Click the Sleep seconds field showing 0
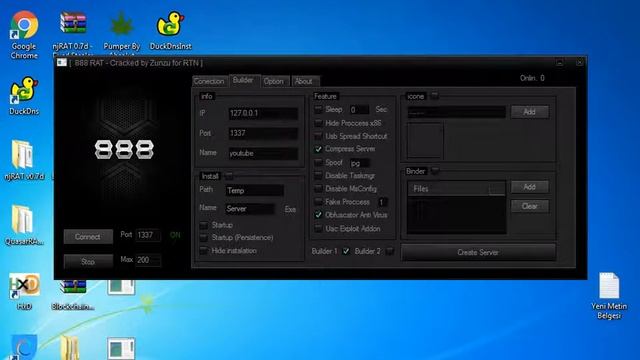This screenshot has height=360, width=640. point(359,109)
